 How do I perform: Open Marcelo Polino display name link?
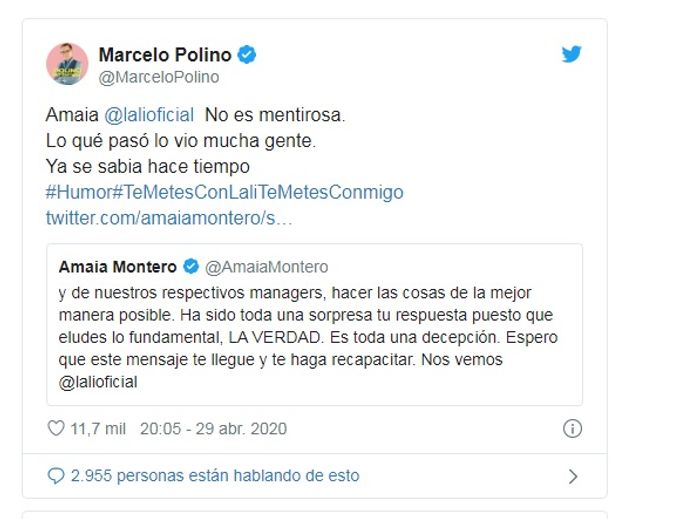[164, 55]
